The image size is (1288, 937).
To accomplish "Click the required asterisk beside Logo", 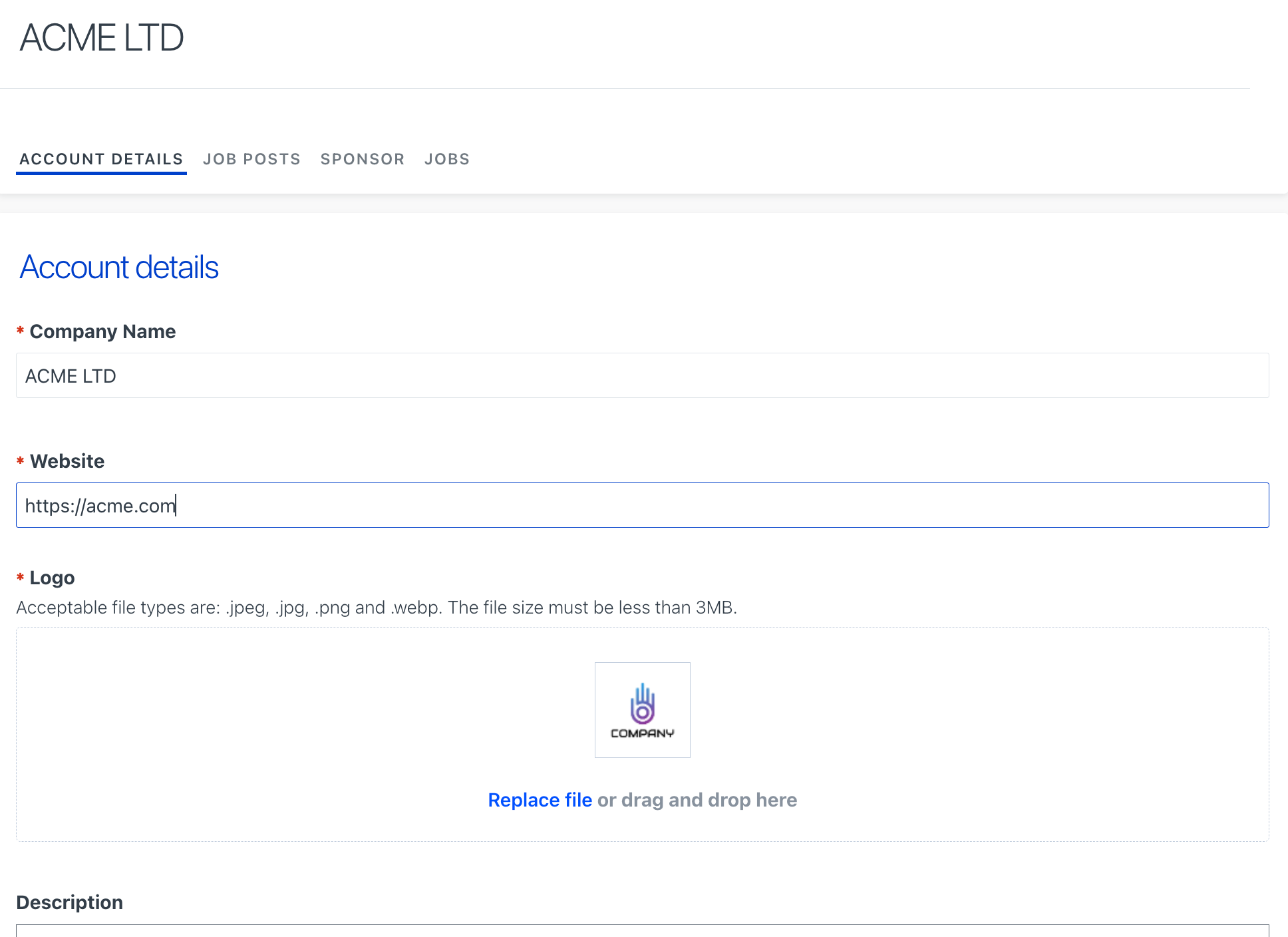I will coord(21,577).
